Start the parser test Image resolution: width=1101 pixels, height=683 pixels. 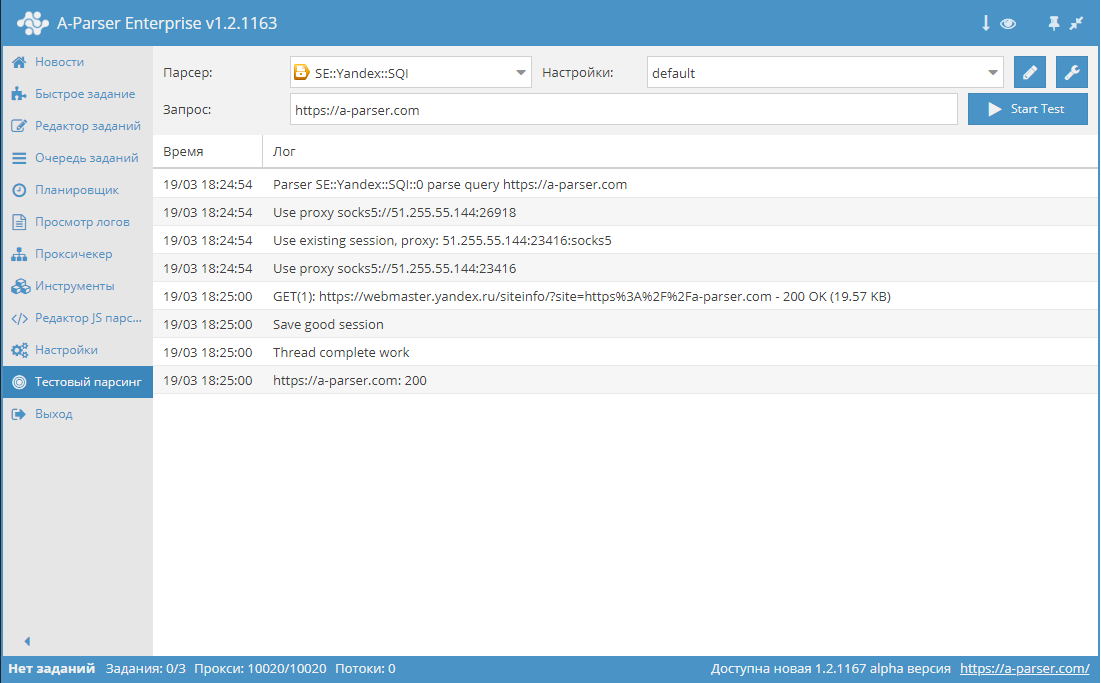click(x=1027, y=109)
